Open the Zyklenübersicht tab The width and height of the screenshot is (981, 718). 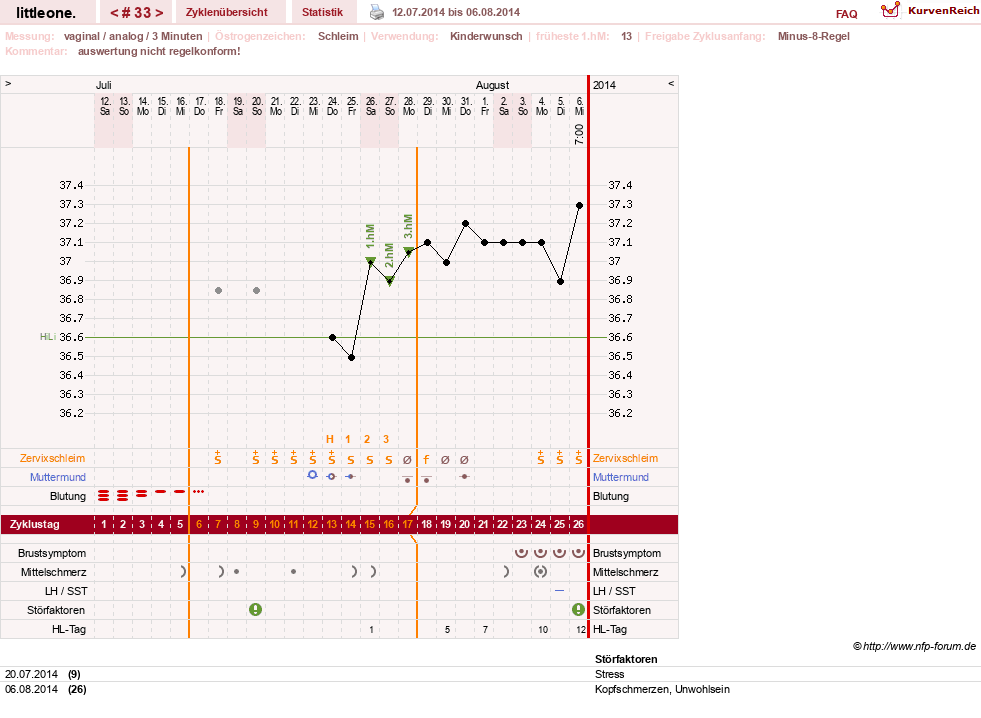pos(226,12)
